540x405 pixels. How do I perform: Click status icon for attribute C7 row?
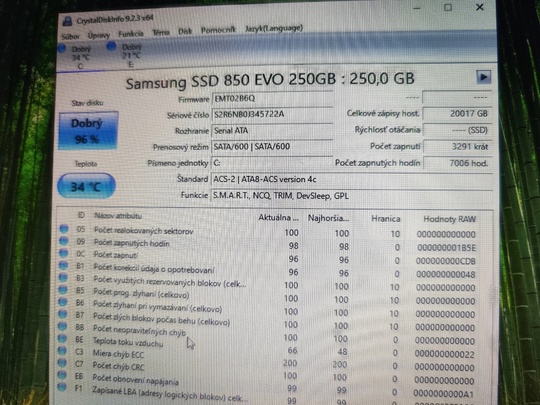click(62, 362)
